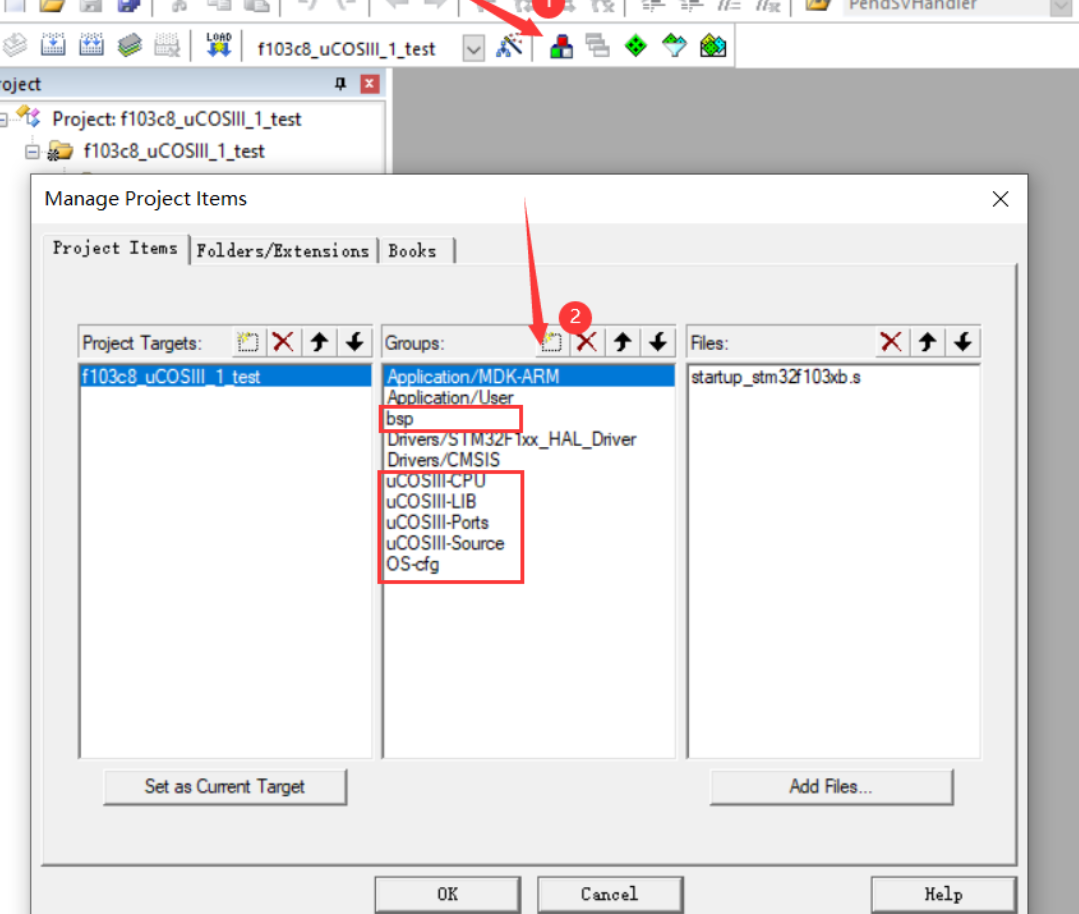Move the Project Target down with the arrow
Viewport: 1079px width, 914px height.
pyautogui.click(x=354, y=342)
